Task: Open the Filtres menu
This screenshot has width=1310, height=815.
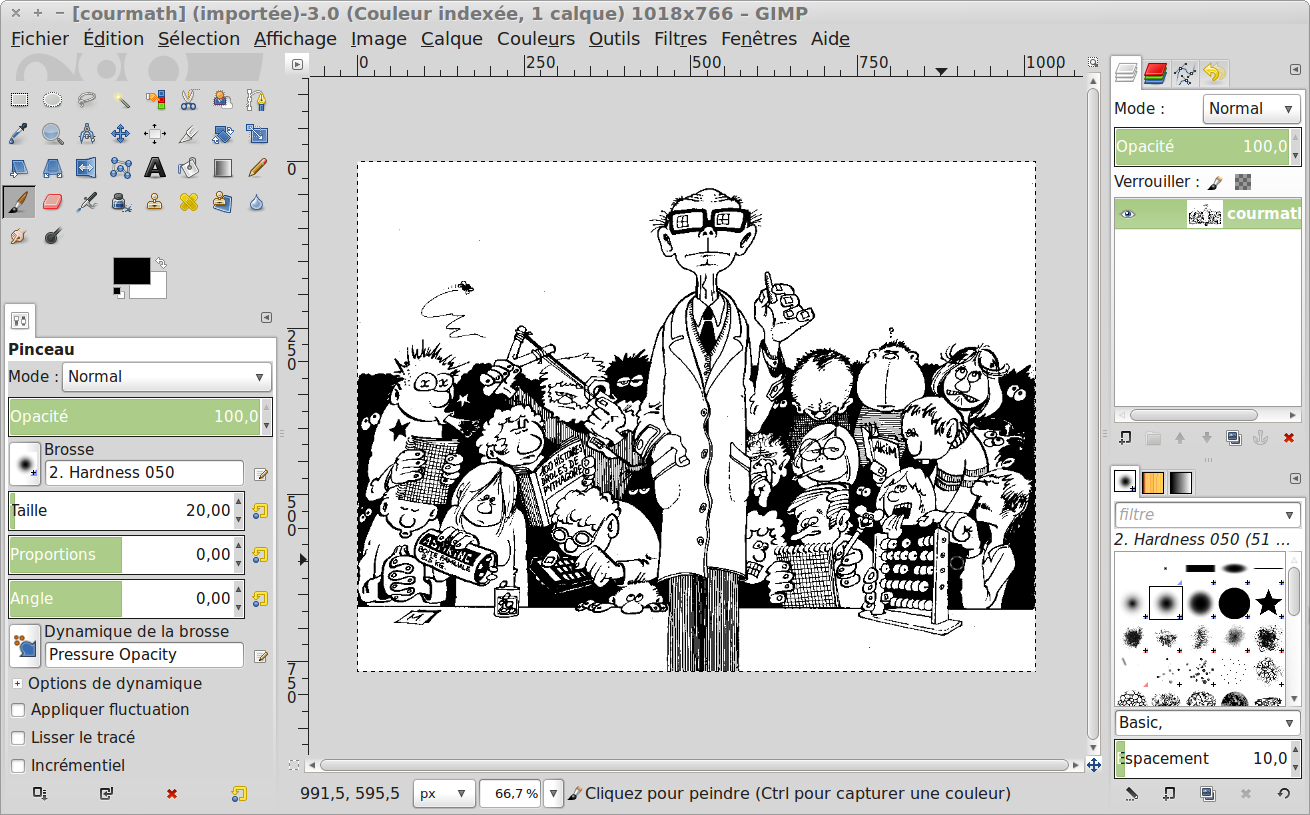Action: click(680, 39)
